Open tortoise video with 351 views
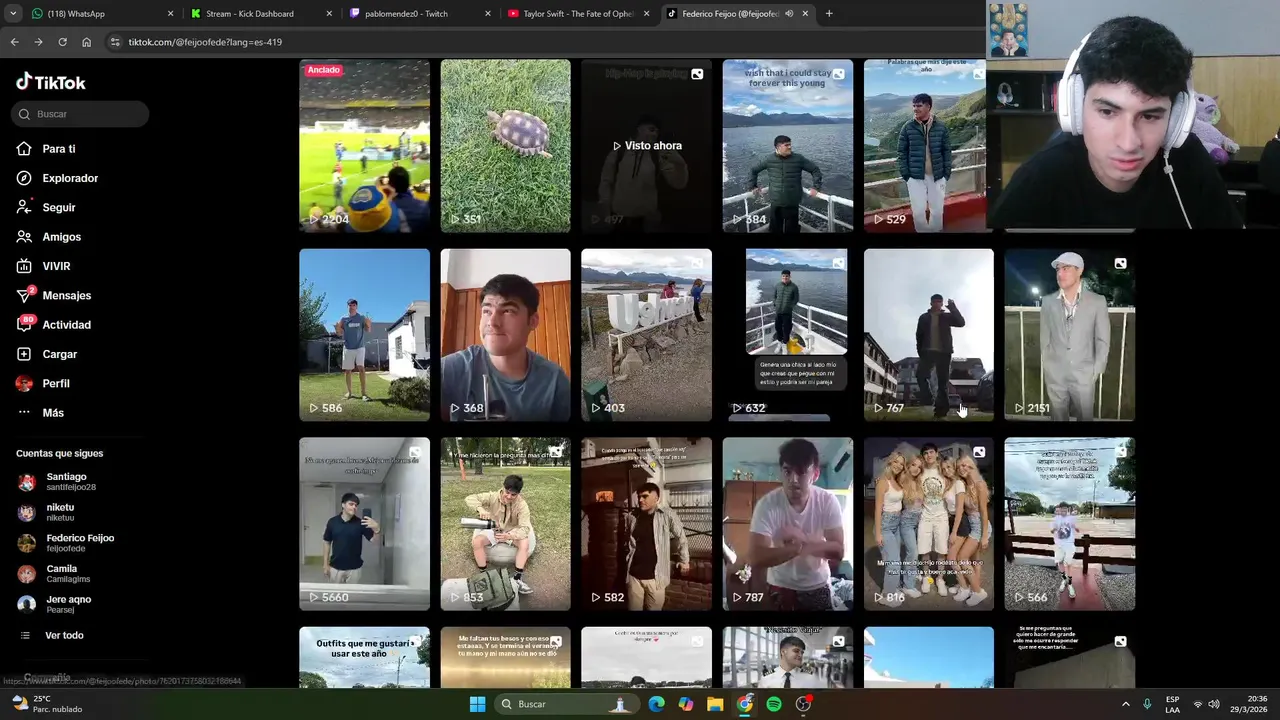1280x720 pixels. pos(505,146)
